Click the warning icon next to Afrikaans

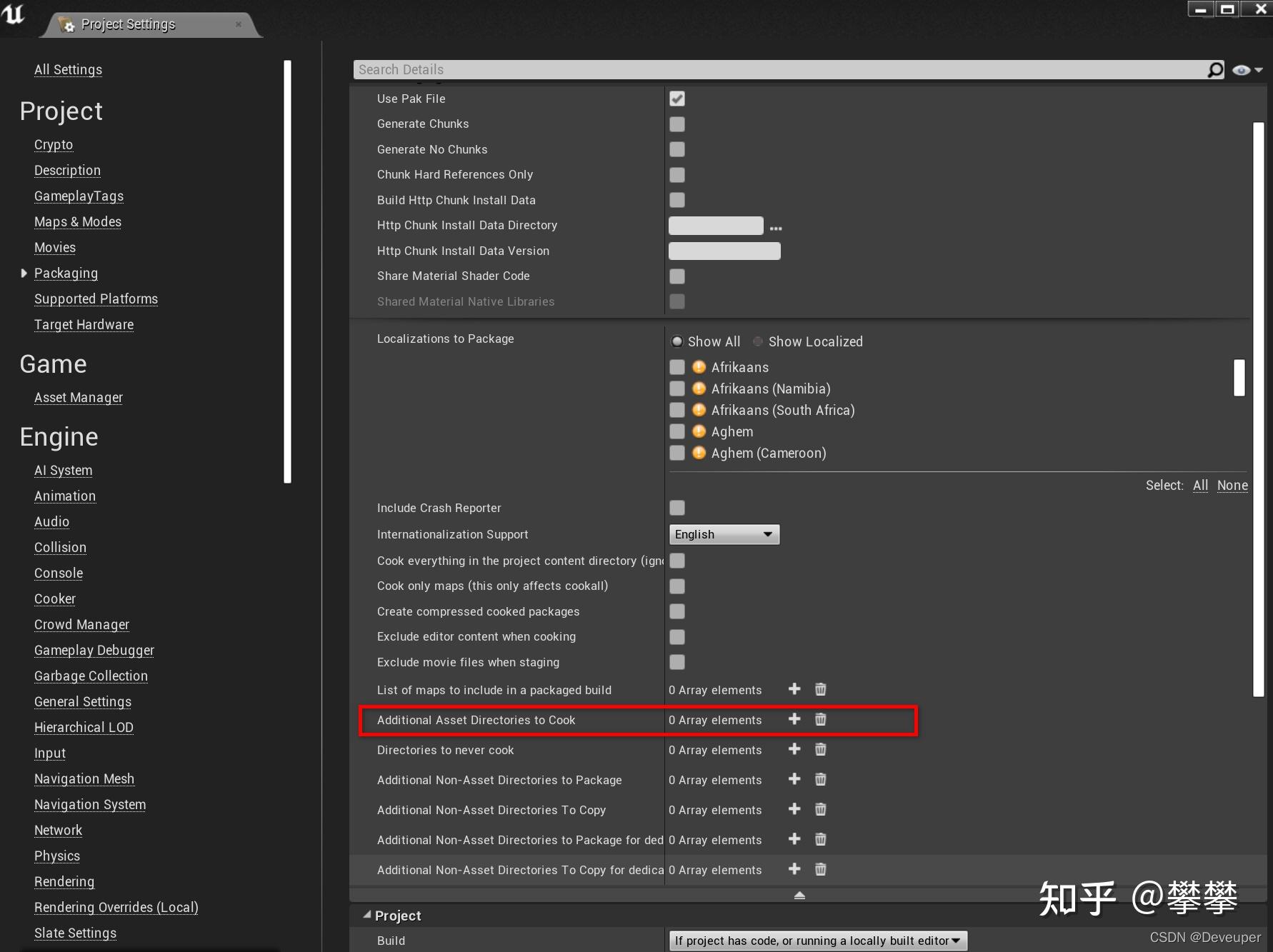699,366
